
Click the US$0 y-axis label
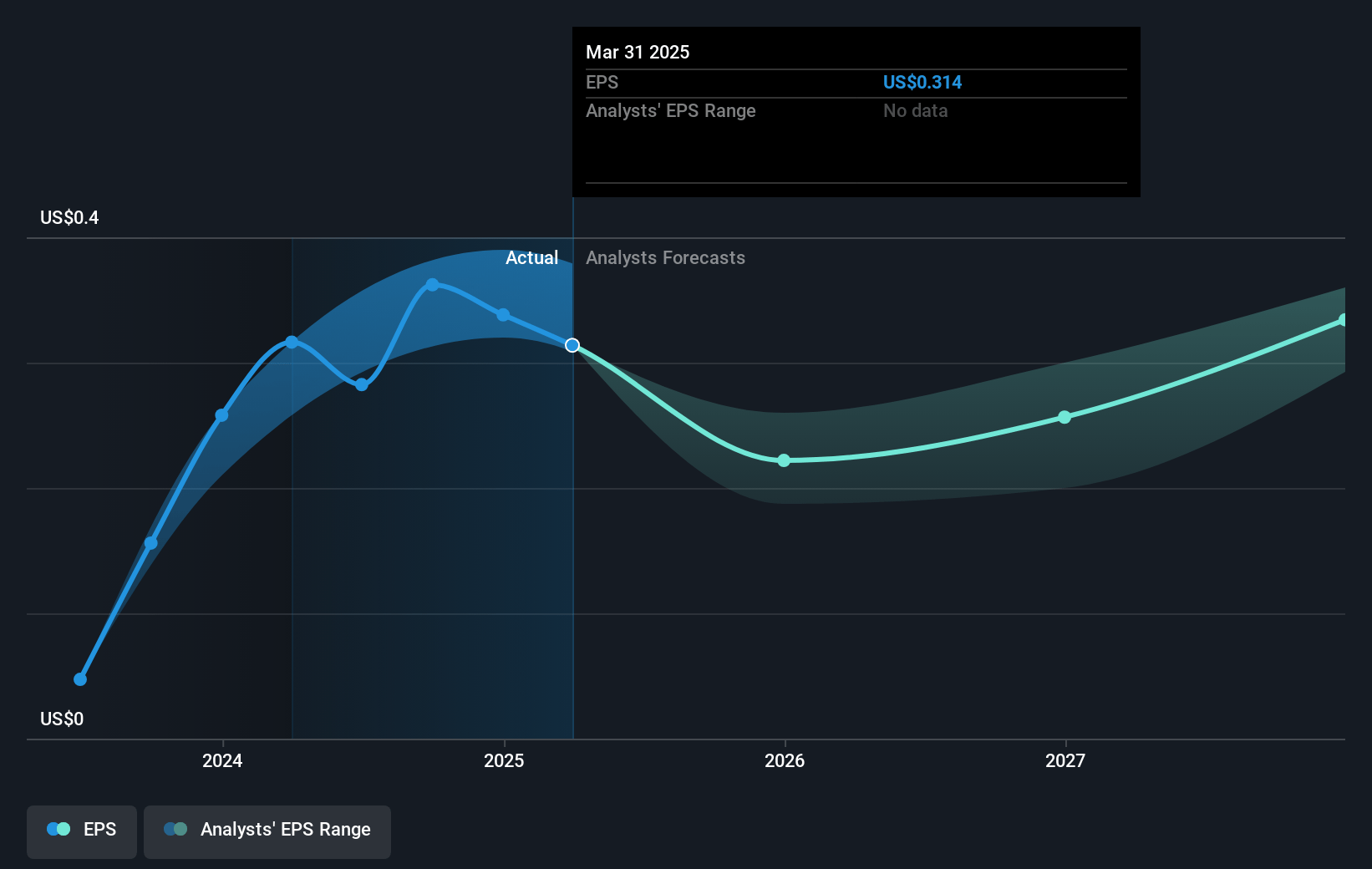coord(62,719)
